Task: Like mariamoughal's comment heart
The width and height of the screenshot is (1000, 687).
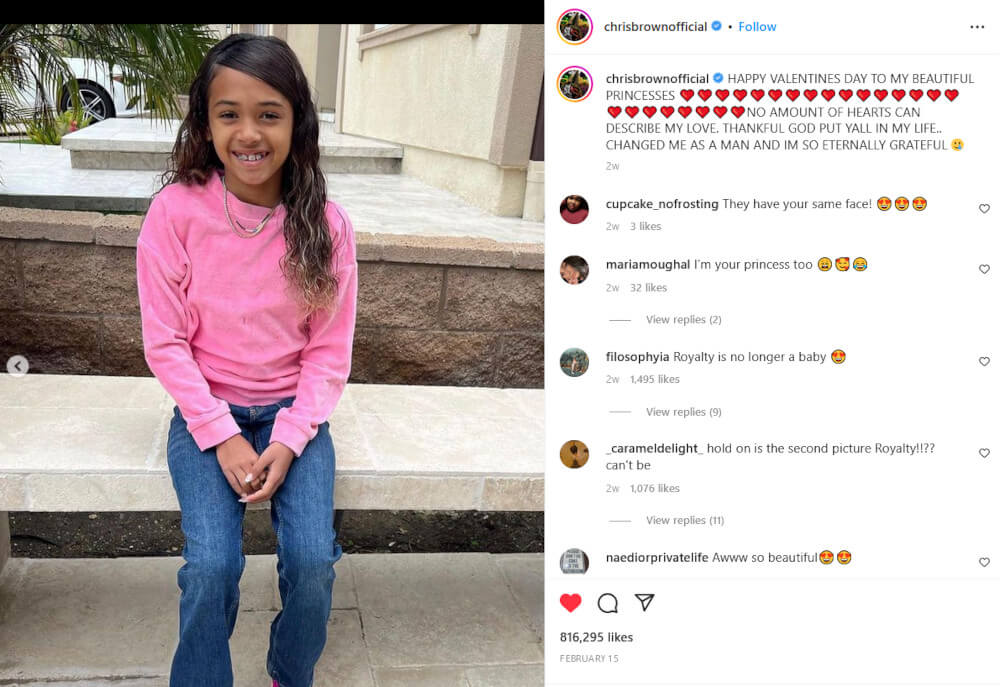Action: 984,269
